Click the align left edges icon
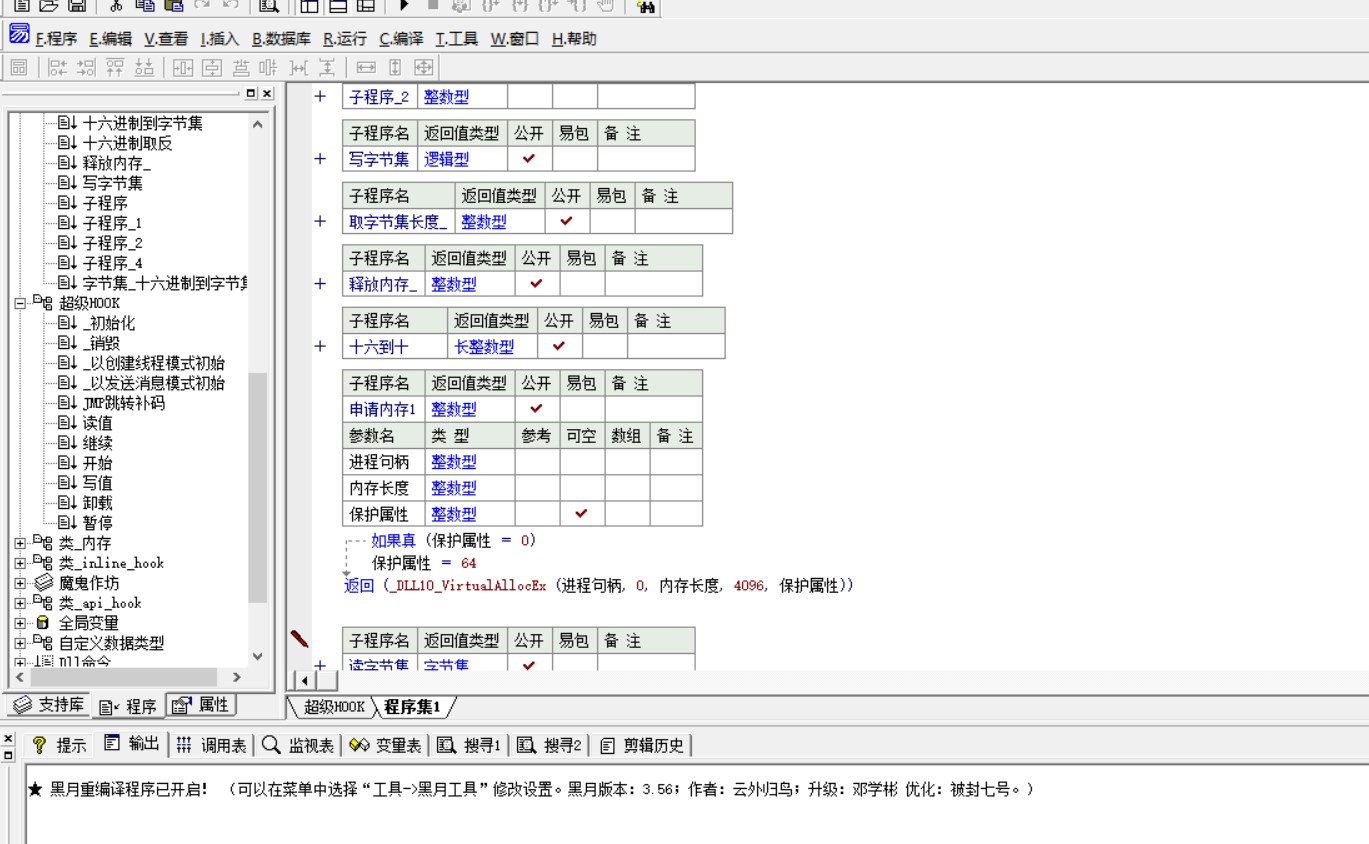 coord(58,67)
